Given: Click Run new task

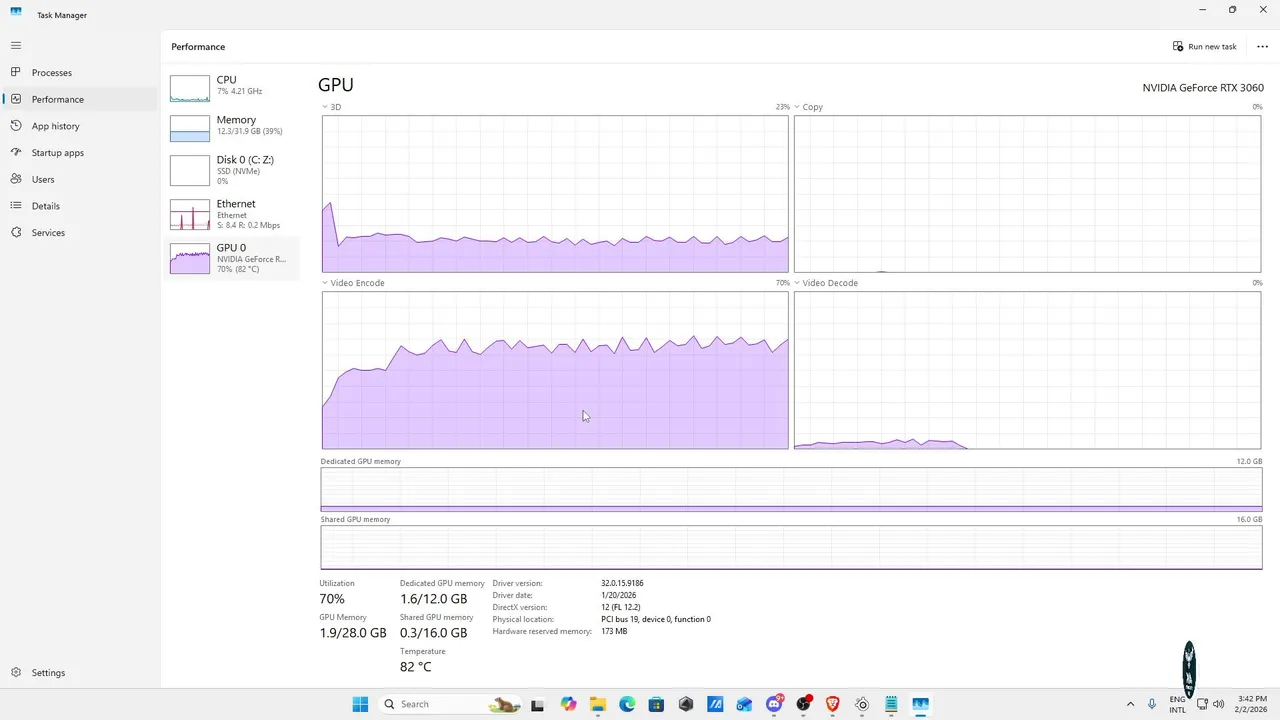Looking at the screenshot, I should pyautogui.click(x=1205, y=46).
